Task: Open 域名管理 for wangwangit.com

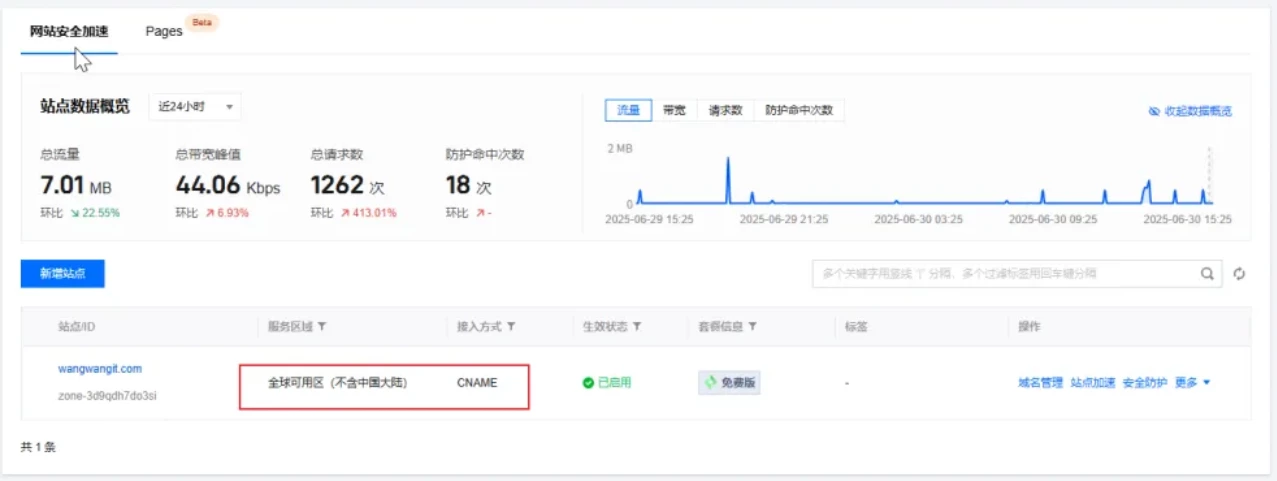Action: 1040,383
